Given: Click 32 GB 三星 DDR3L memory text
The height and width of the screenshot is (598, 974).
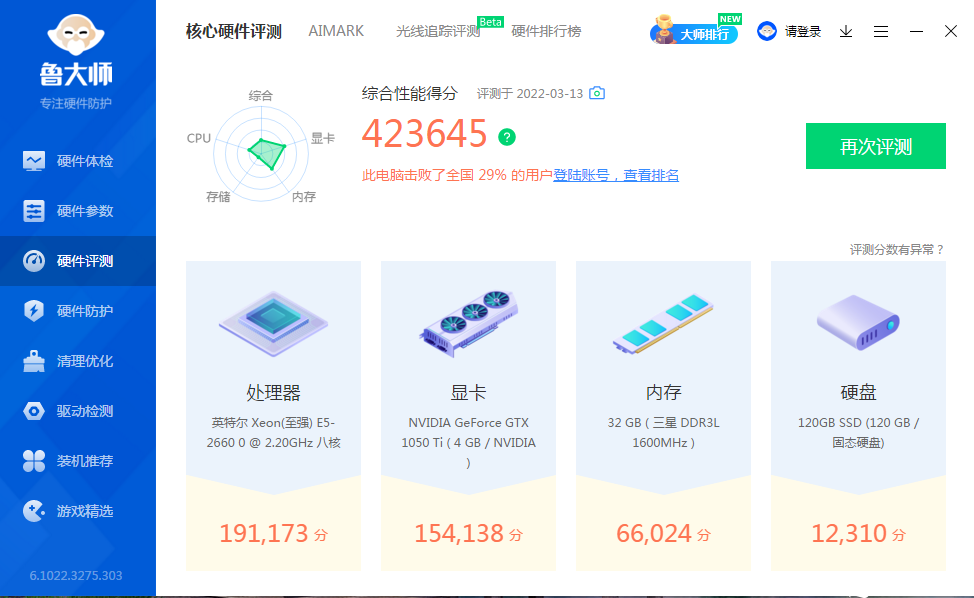Looking at the screenshot, I should 663,433.
